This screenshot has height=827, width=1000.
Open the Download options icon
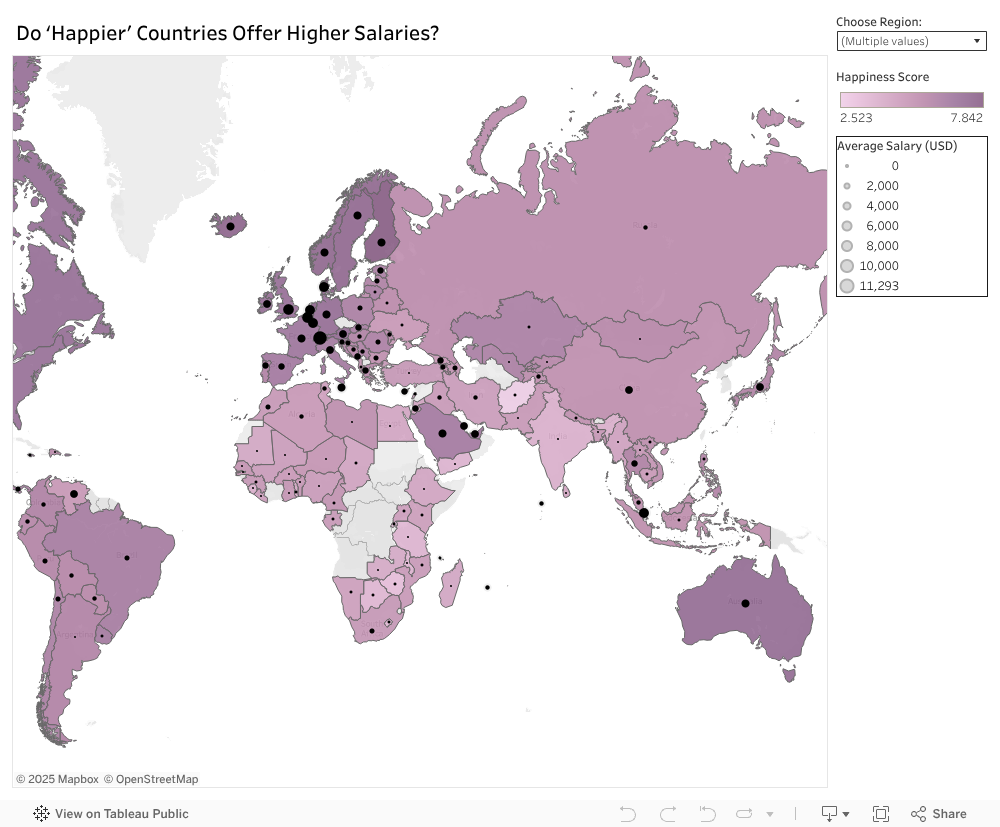(834, 814)
